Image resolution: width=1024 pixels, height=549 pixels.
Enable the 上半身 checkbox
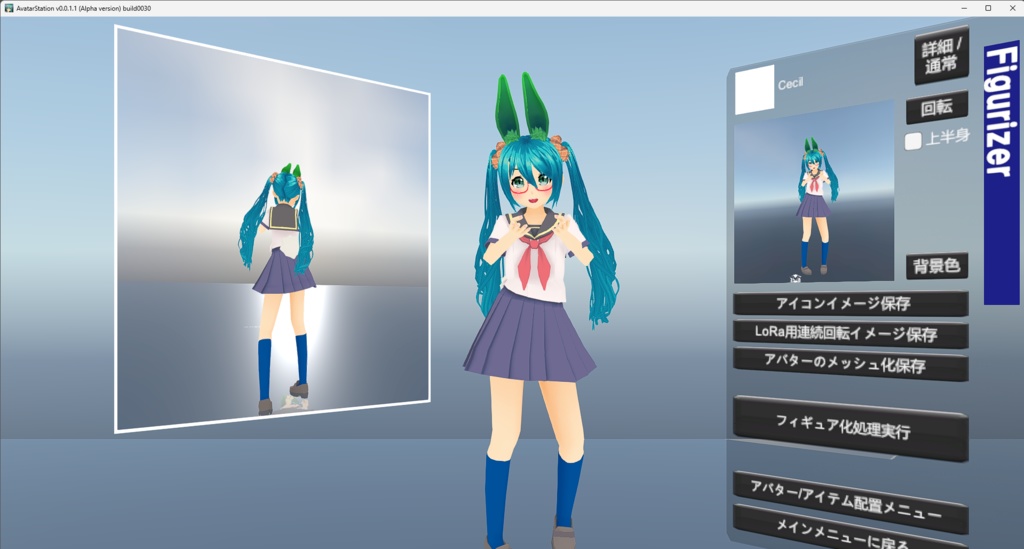(913, 140)
